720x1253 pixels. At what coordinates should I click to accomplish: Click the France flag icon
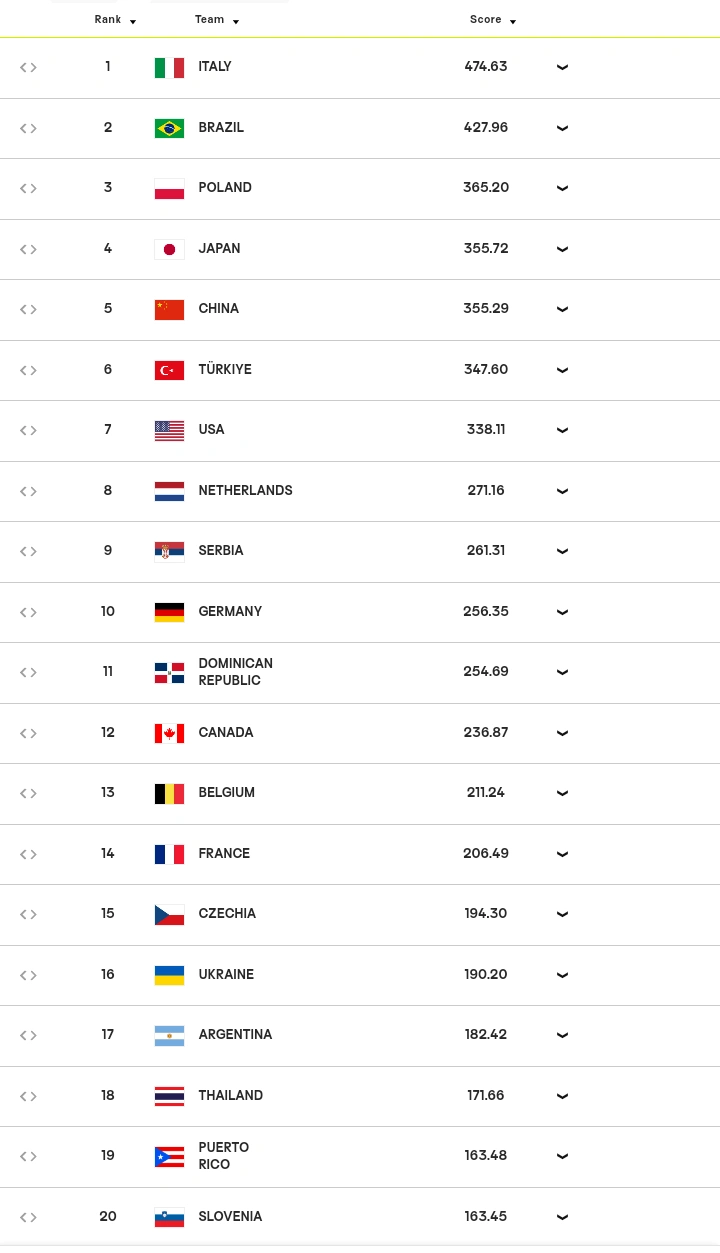pyautogui.click(x=169, y=854)
